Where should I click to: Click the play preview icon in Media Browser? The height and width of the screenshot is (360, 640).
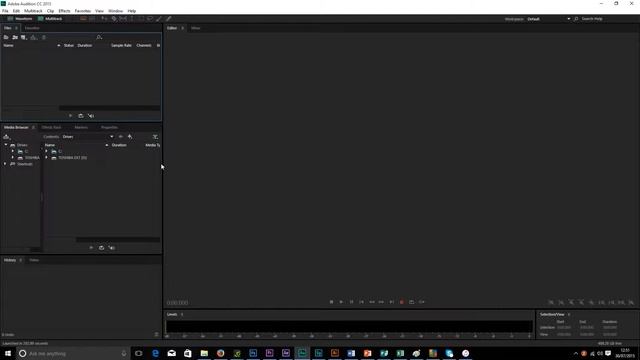[91, 248]
